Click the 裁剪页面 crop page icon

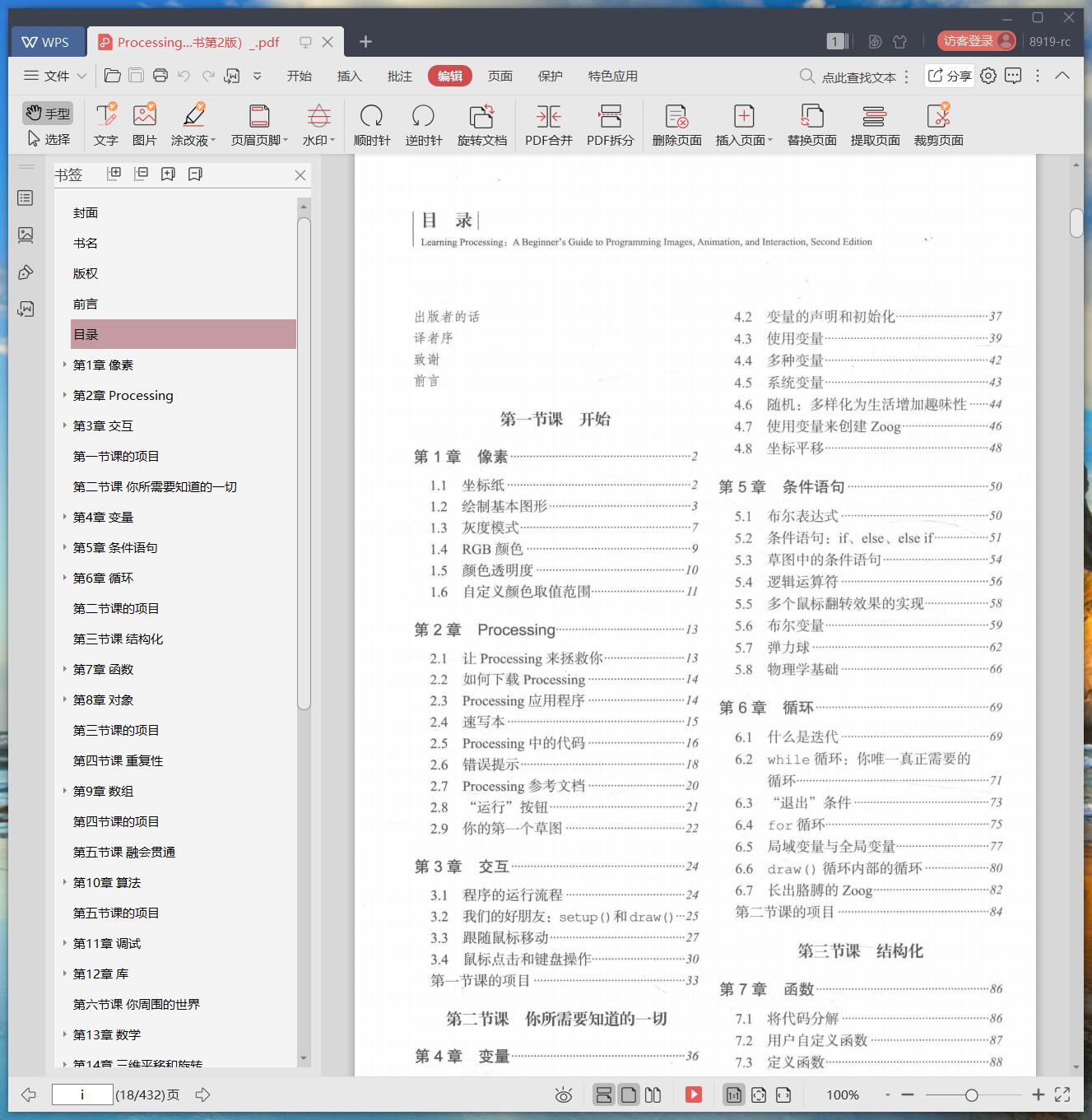(939, 116)
